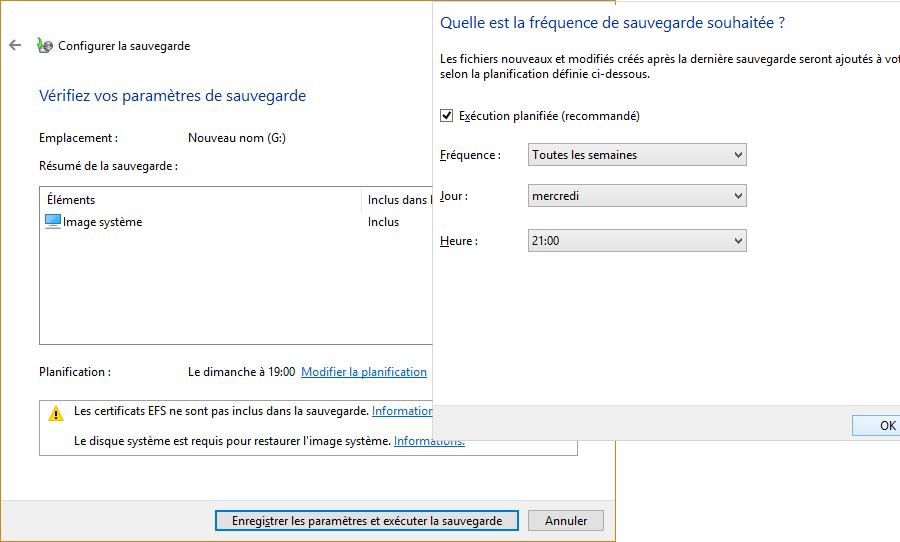Click the Inclus cell in the Image système row
The height and width of the screenshot is (542, 900).
383,222
